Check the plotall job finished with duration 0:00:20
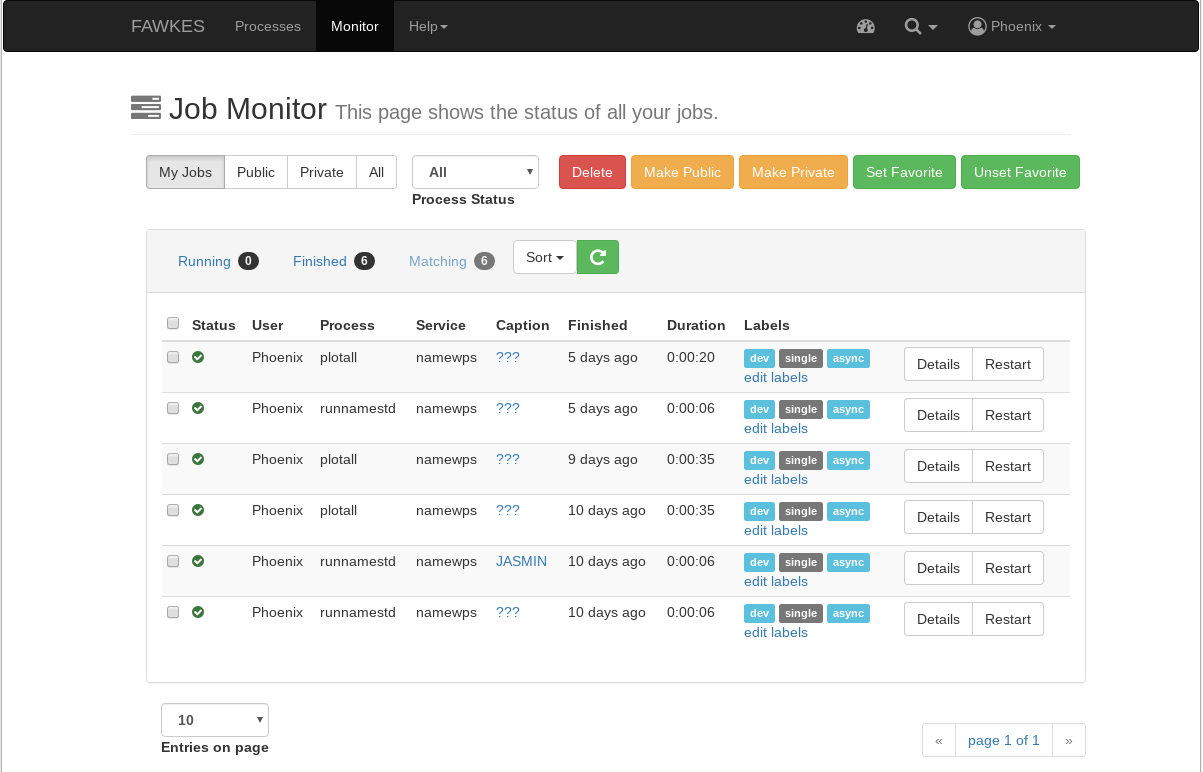 (x=173, y=357)
